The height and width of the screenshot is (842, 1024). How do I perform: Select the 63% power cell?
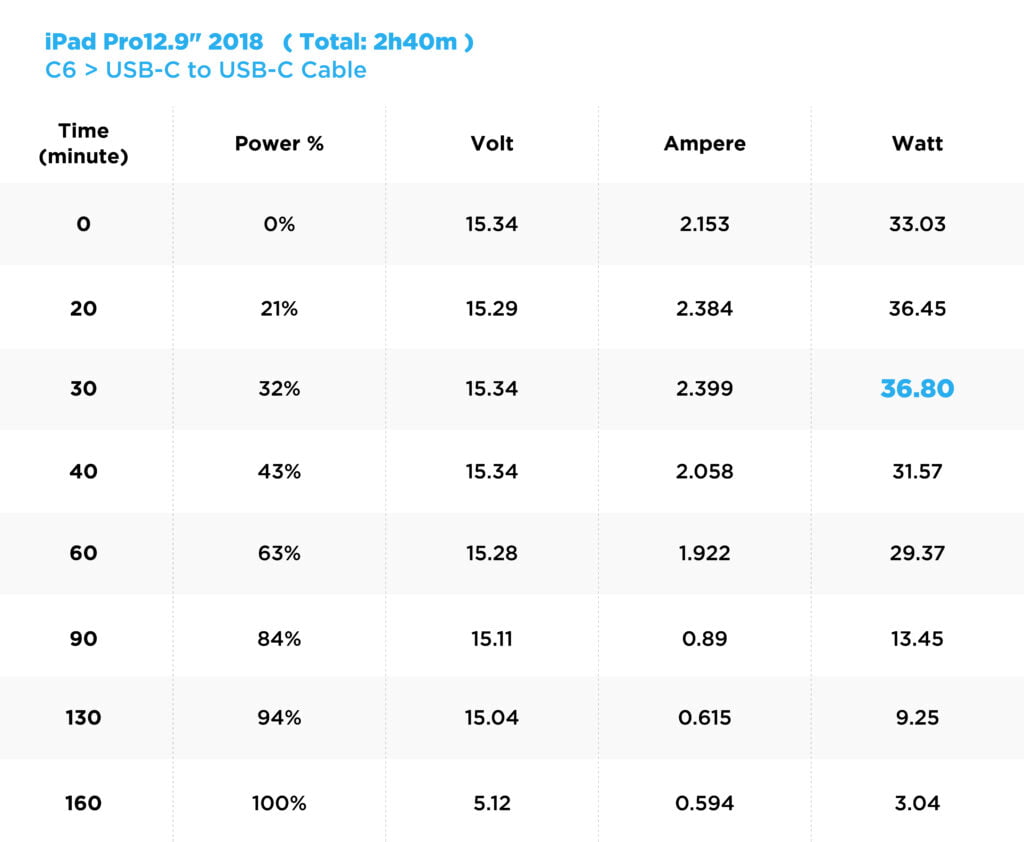[279, 553]
